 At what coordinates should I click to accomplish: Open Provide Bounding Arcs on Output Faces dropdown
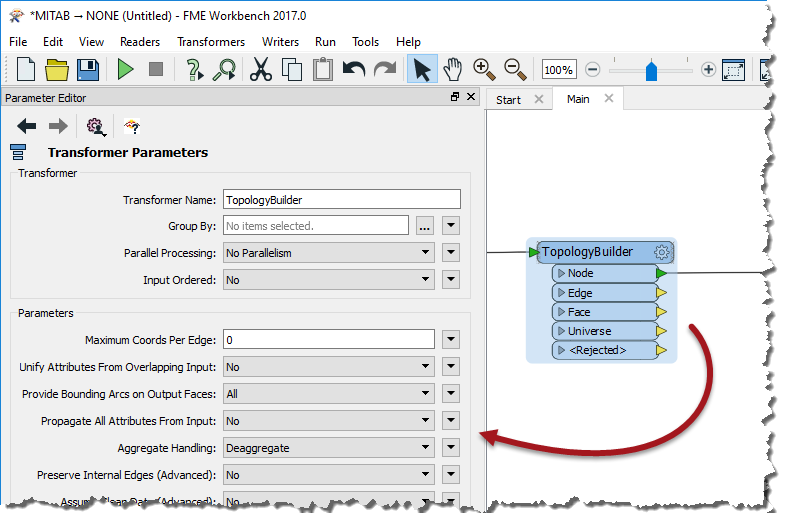(x=329, y=394)
